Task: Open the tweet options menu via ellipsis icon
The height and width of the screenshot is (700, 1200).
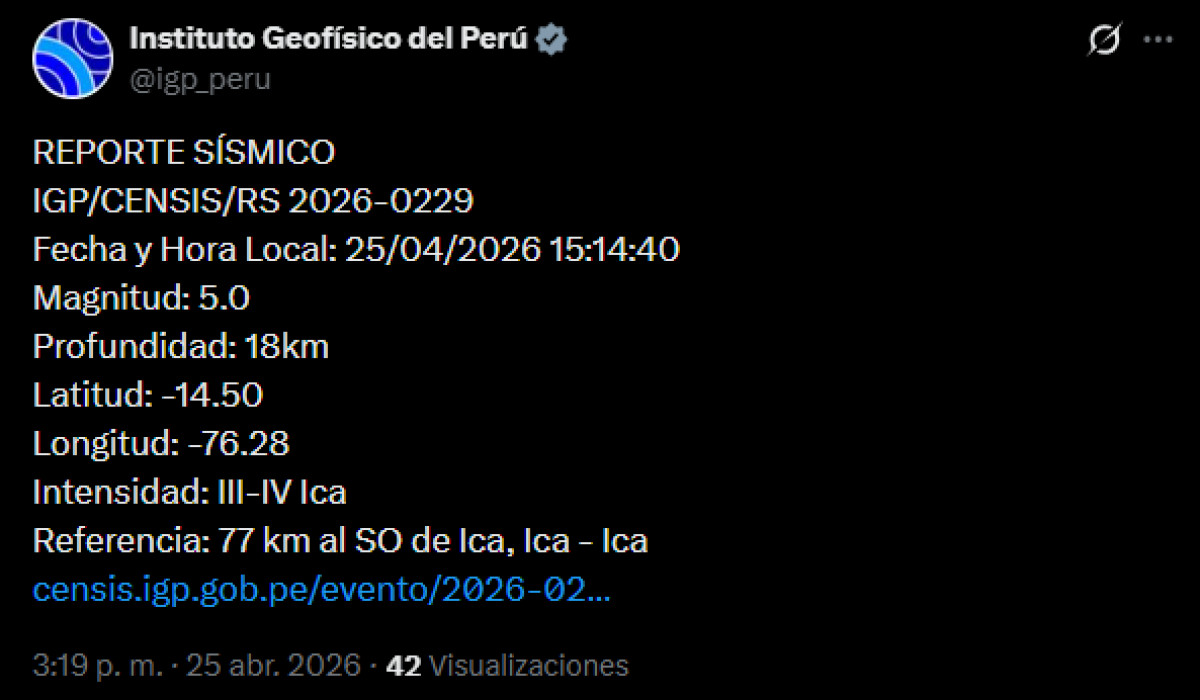Action: point(1158,38)
